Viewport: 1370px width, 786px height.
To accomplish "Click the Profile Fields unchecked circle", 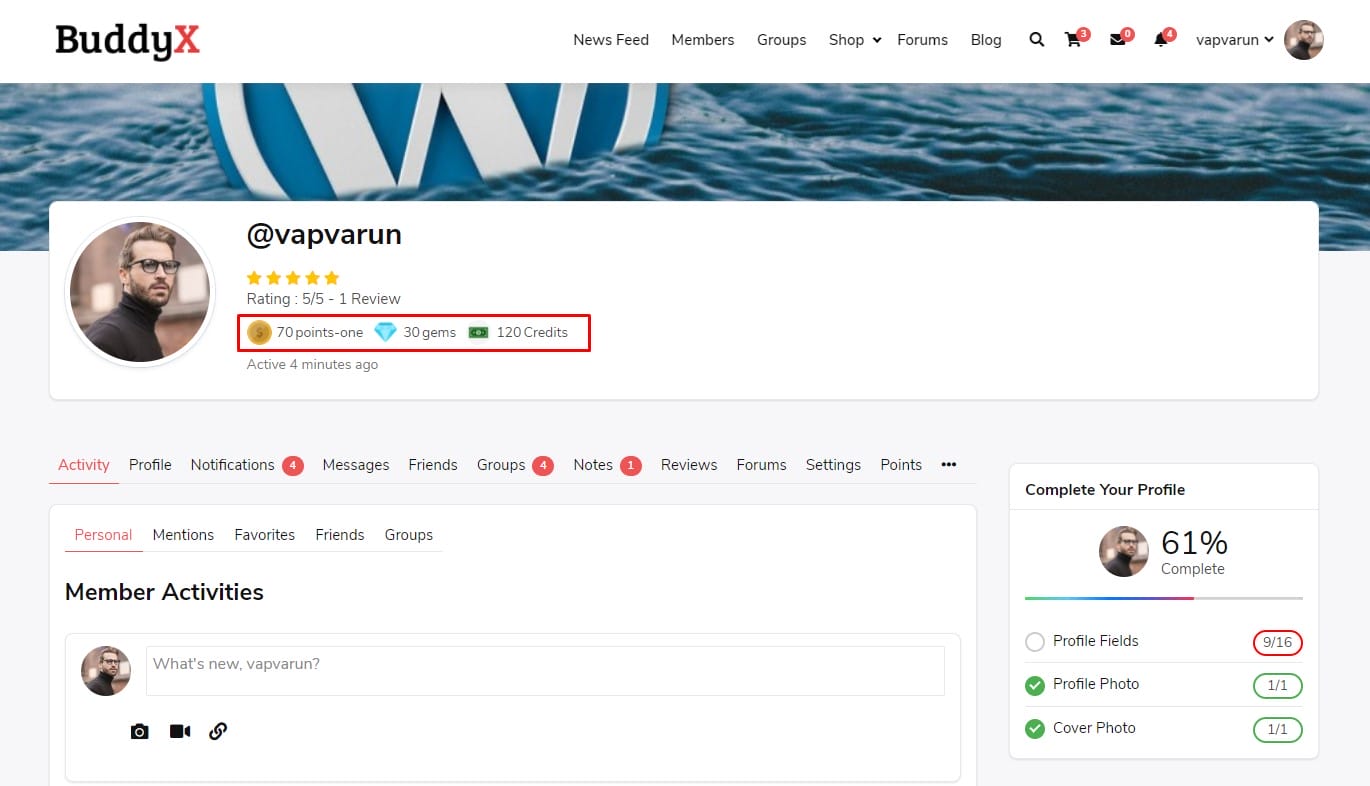I will [1035, 642].
